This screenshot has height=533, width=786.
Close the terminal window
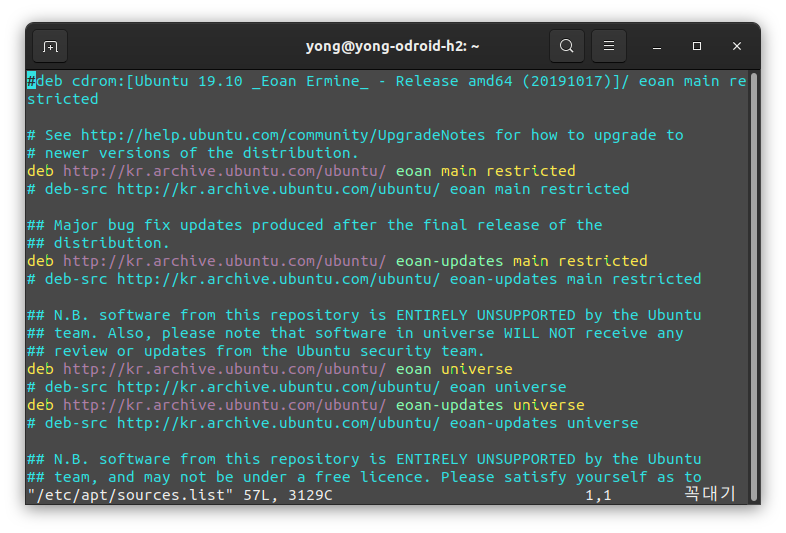[736, 46]
